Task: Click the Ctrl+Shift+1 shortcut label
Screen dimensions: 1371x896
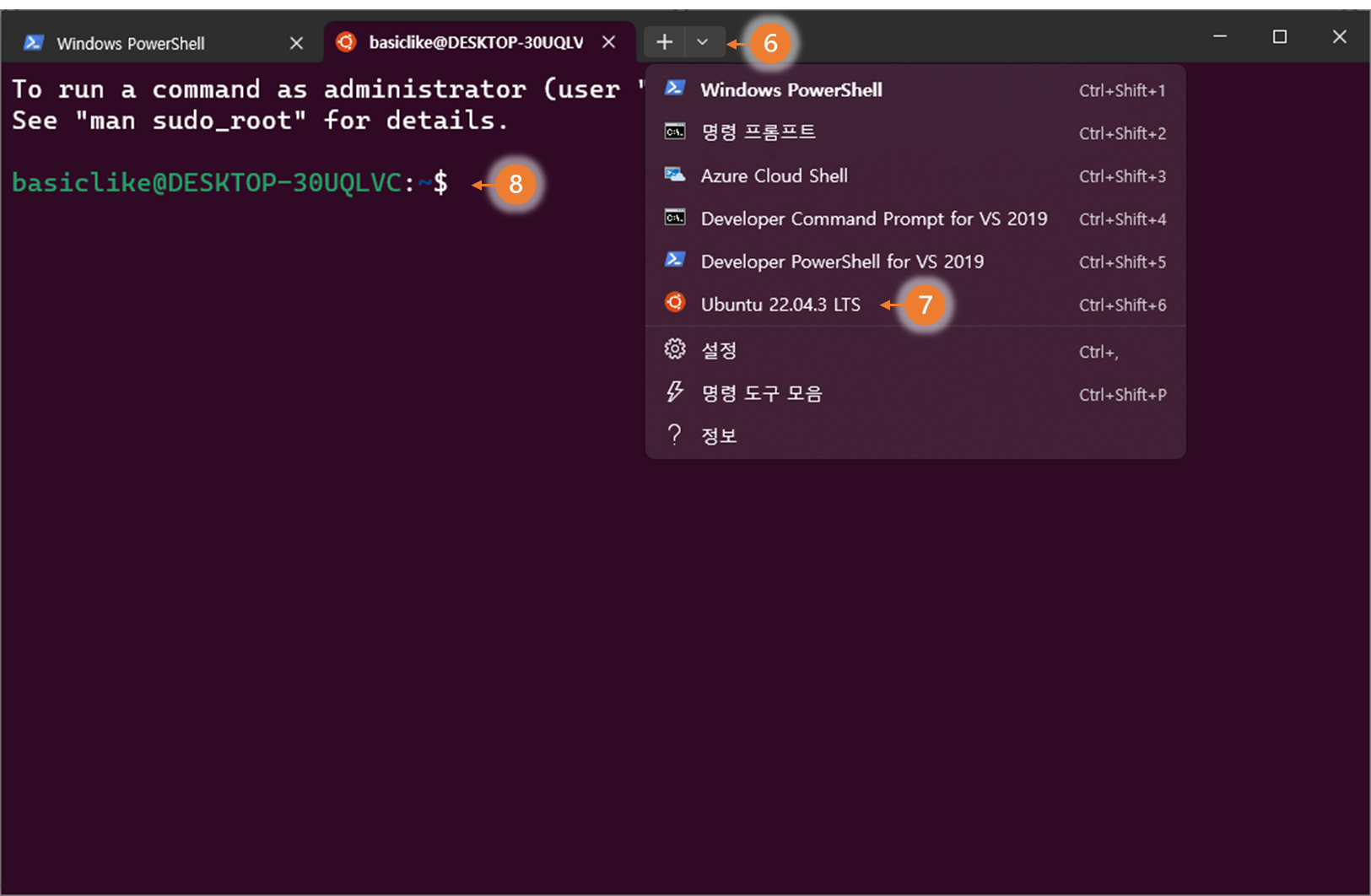Action: click(x=1123, y=90)
